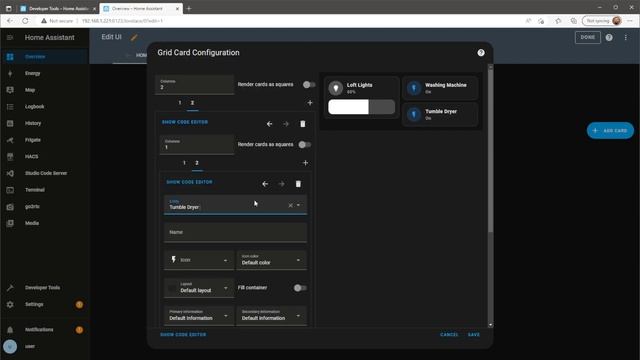This screenshot has height=360, width=640.
Task: Select inner grid card tab 1
Action: (184, 163)
